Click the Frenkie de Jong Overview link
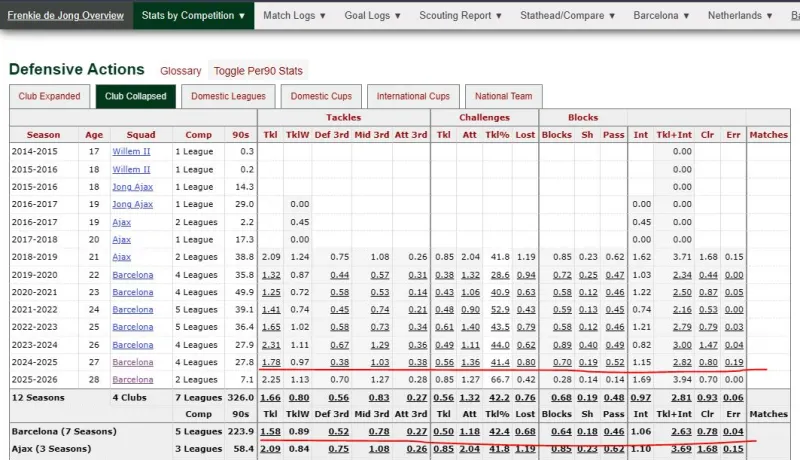The image size is (800, 460). coord(65,16)
